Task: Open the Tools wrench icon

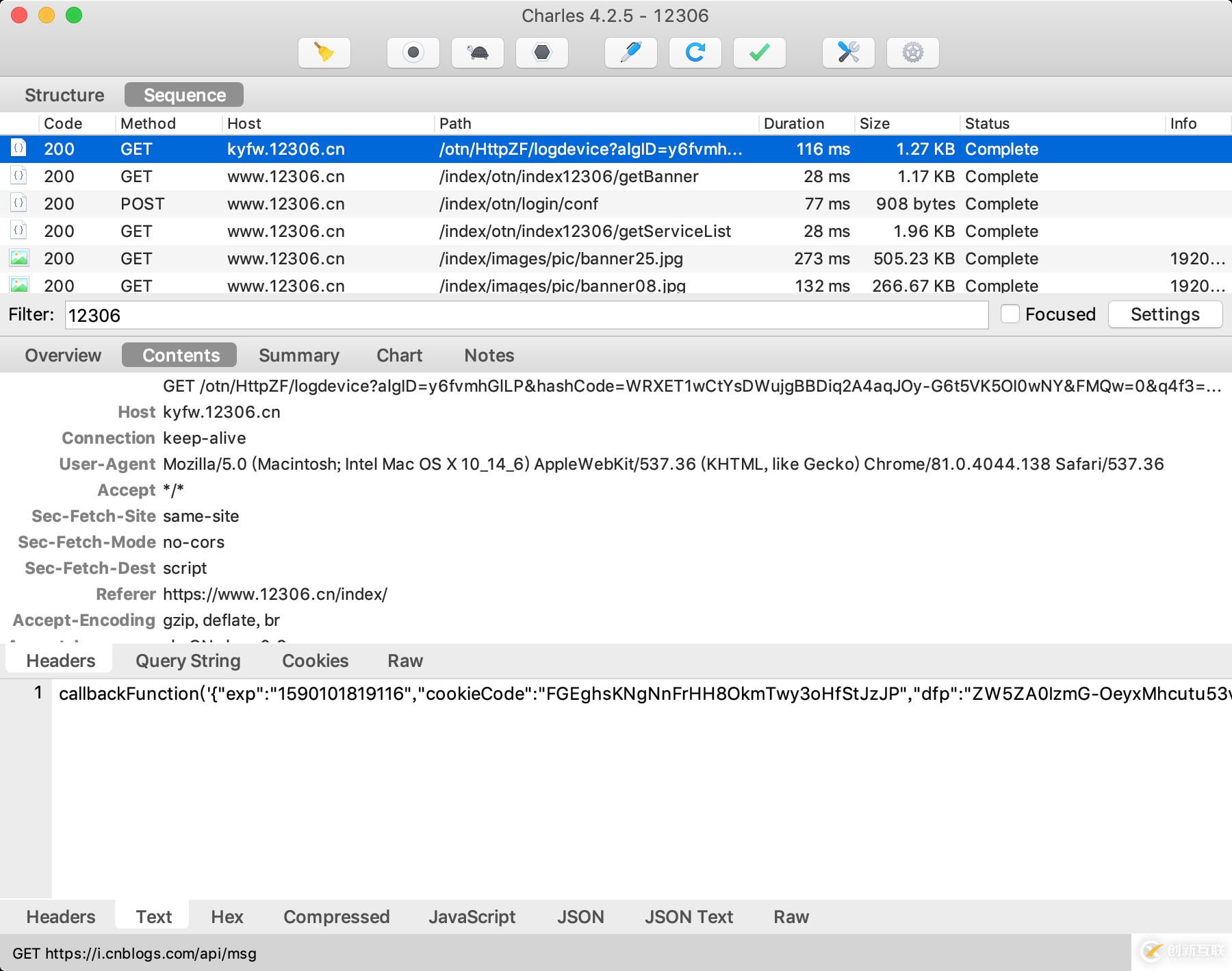Action: [x=848, y=53]
